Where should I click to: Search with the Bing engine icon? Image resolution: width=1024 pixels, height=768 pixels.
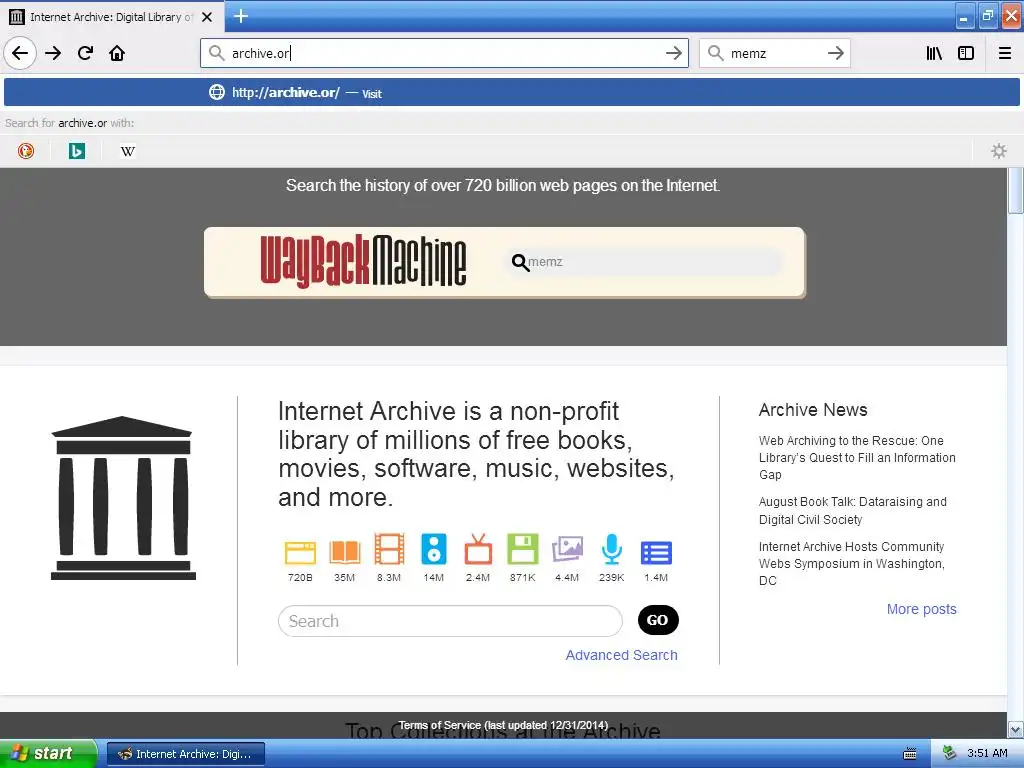77,151
